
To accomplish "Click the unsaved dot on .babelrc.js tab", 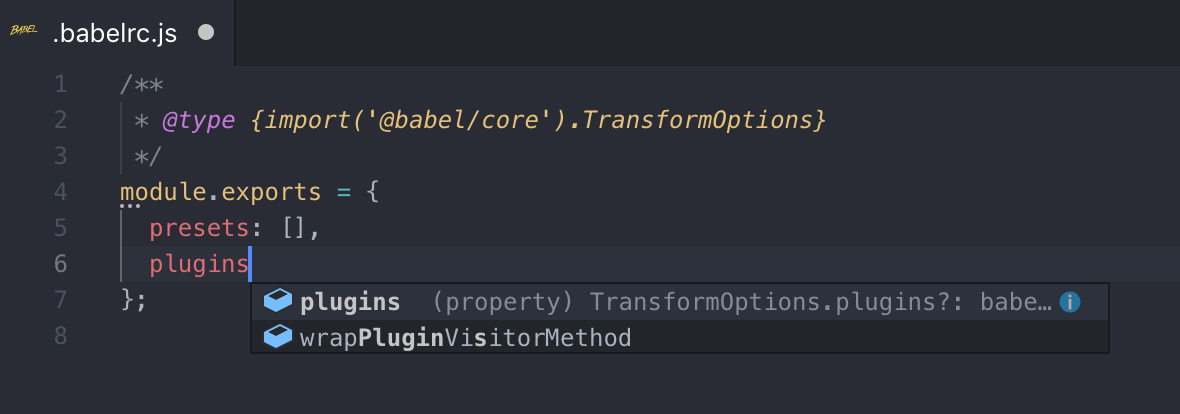I will 205,32.
